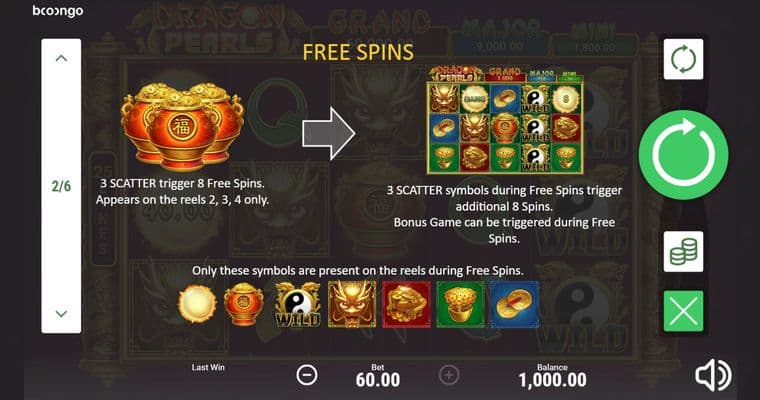
Task: Click the large green spin button
Action: click(x=683, y=155)
